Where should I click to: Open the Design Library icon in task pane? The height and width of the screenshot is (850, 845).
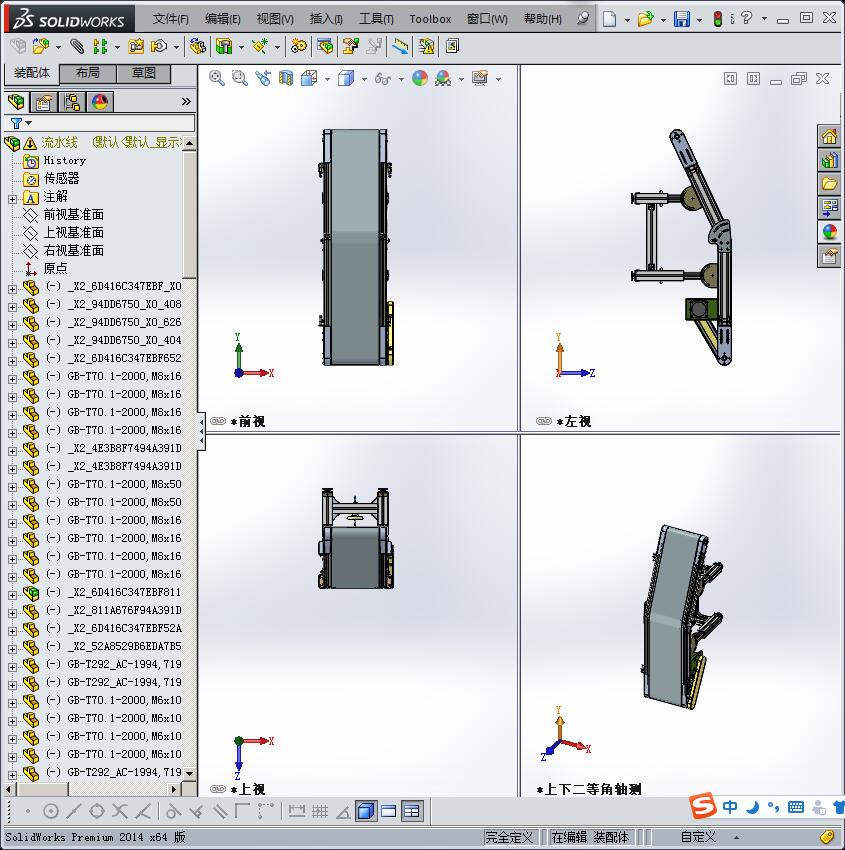coord(829,160)
